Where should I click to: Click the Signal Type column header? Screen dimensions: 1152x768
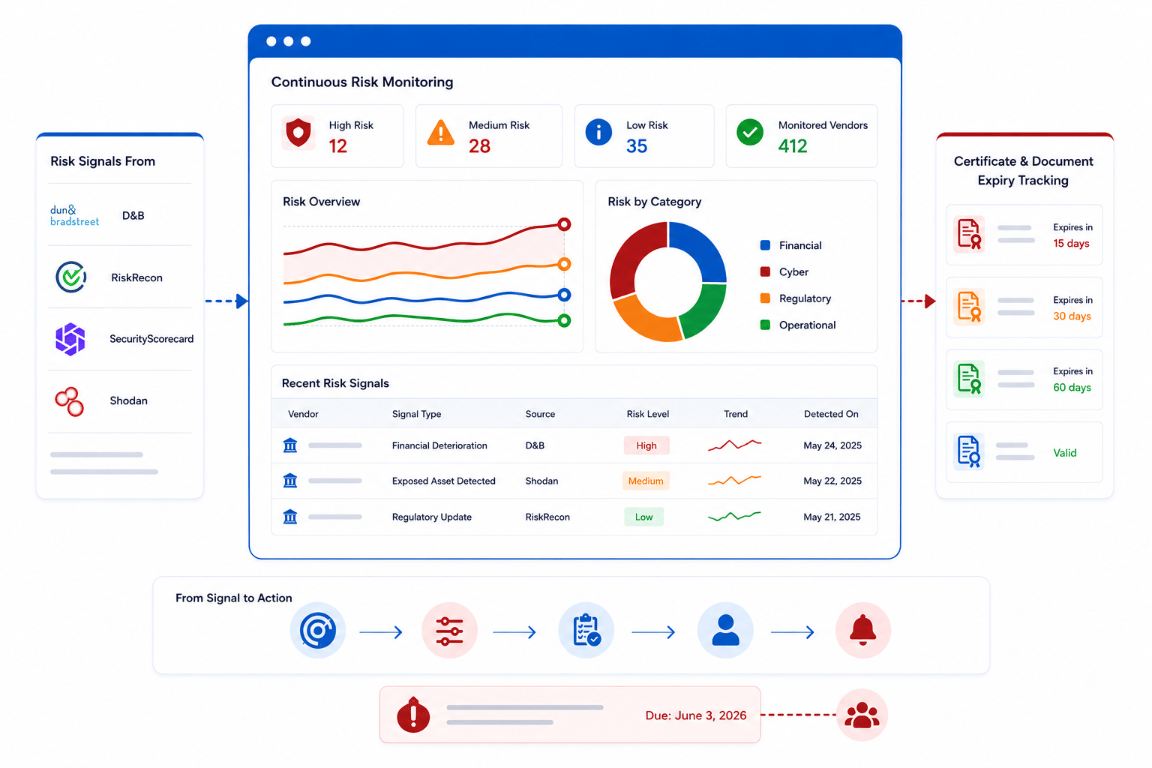417,414
